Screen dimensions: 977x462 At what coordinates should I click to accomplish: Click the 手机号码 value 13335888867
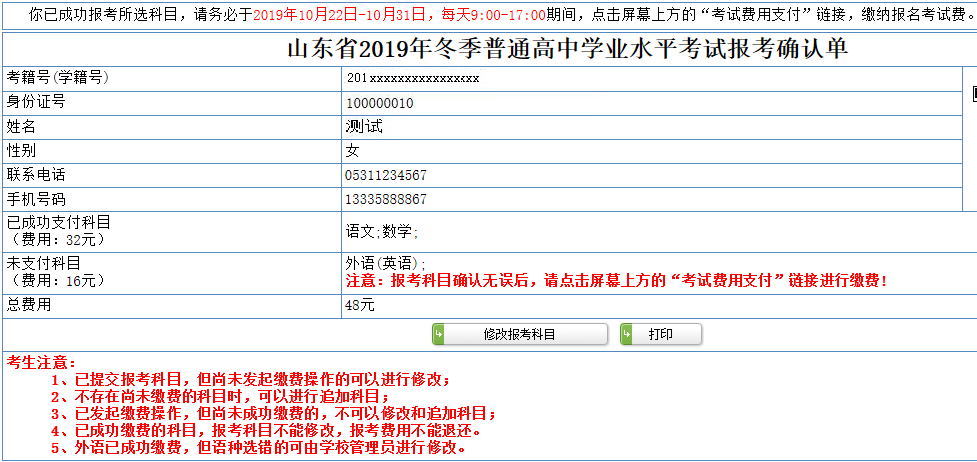click(386, 199)
